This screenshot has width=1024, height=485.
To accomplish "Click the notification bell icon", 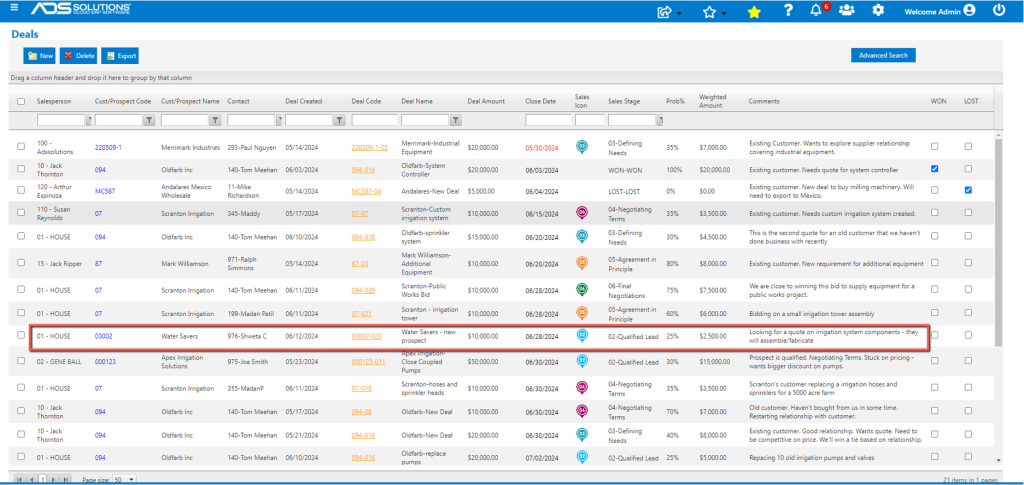I will click(816, 10).
